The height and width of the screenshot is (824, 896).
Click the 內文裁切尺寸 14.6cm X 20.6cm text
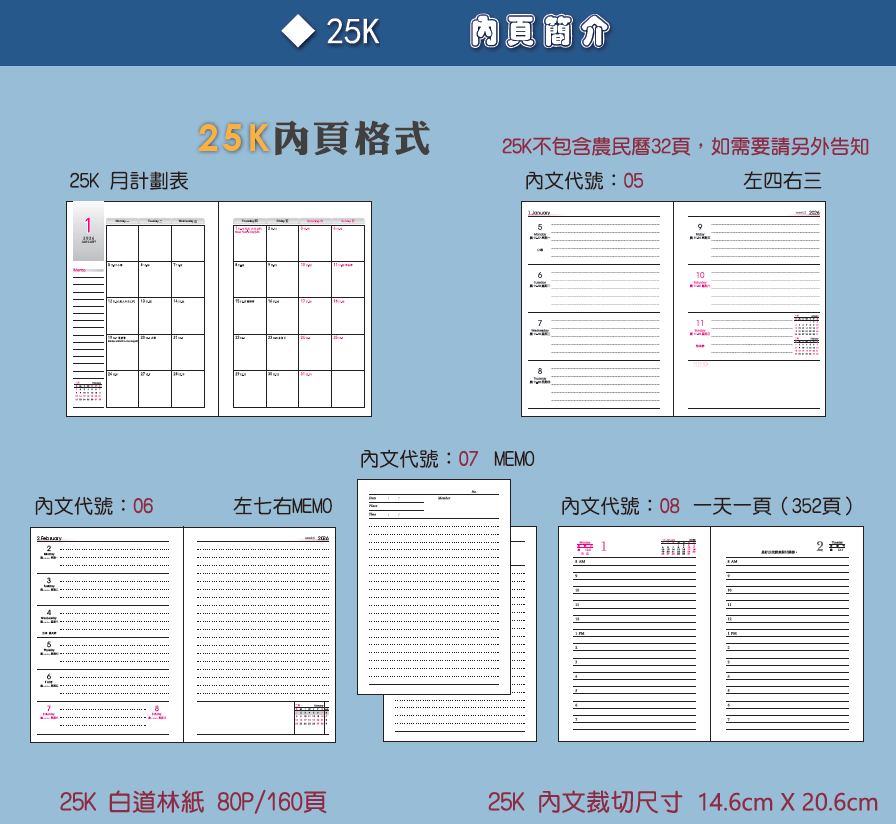click(683, 802)
